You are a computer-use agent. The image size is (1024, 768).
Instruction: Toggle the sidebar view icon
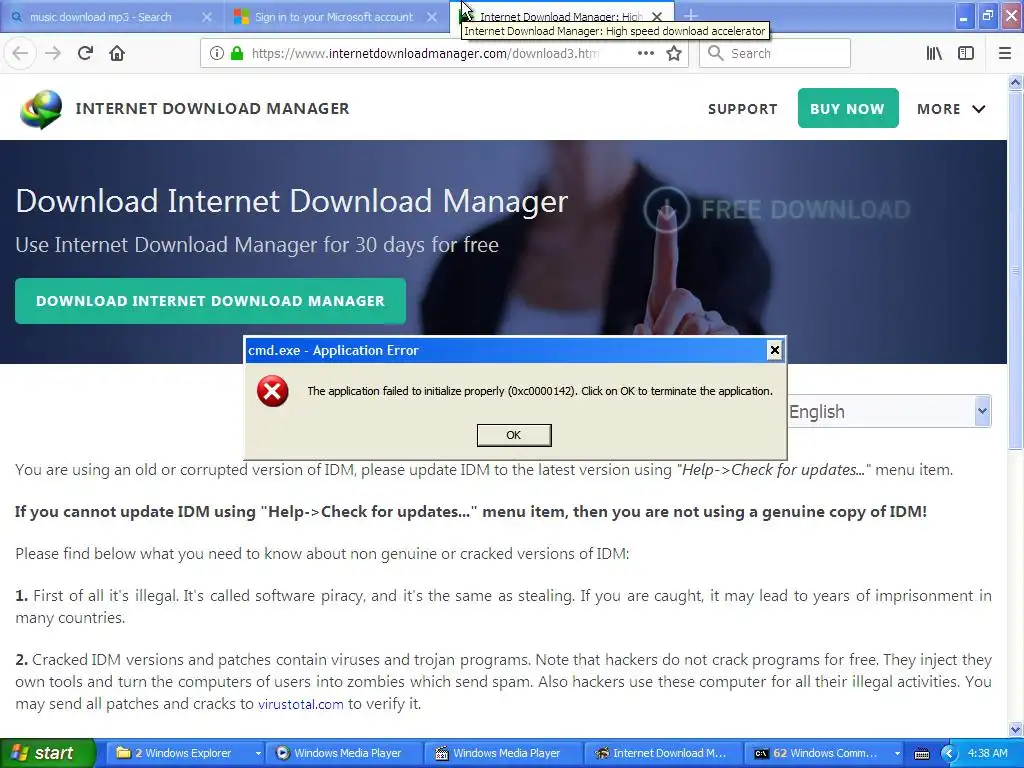click(x=966, y=53)
